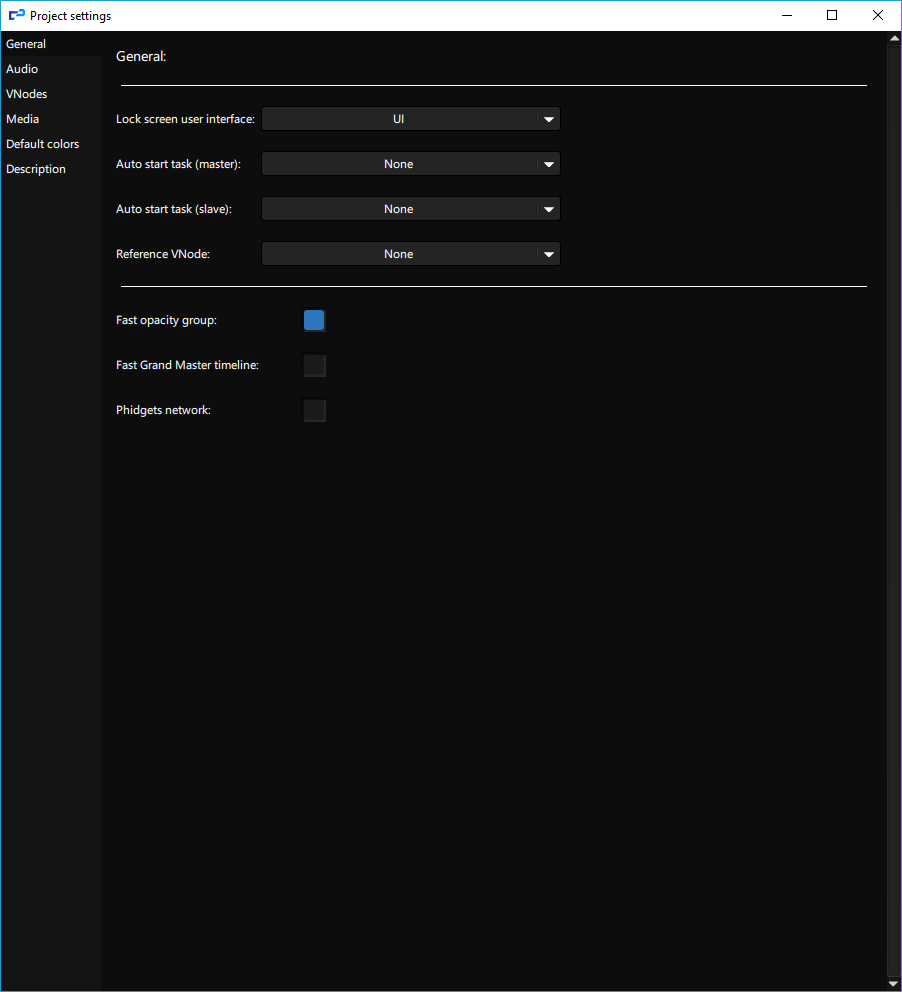Viewport: 902px width, 992px height.
Task: Click the Project settings app icon
Action: [x=16, y=16]
